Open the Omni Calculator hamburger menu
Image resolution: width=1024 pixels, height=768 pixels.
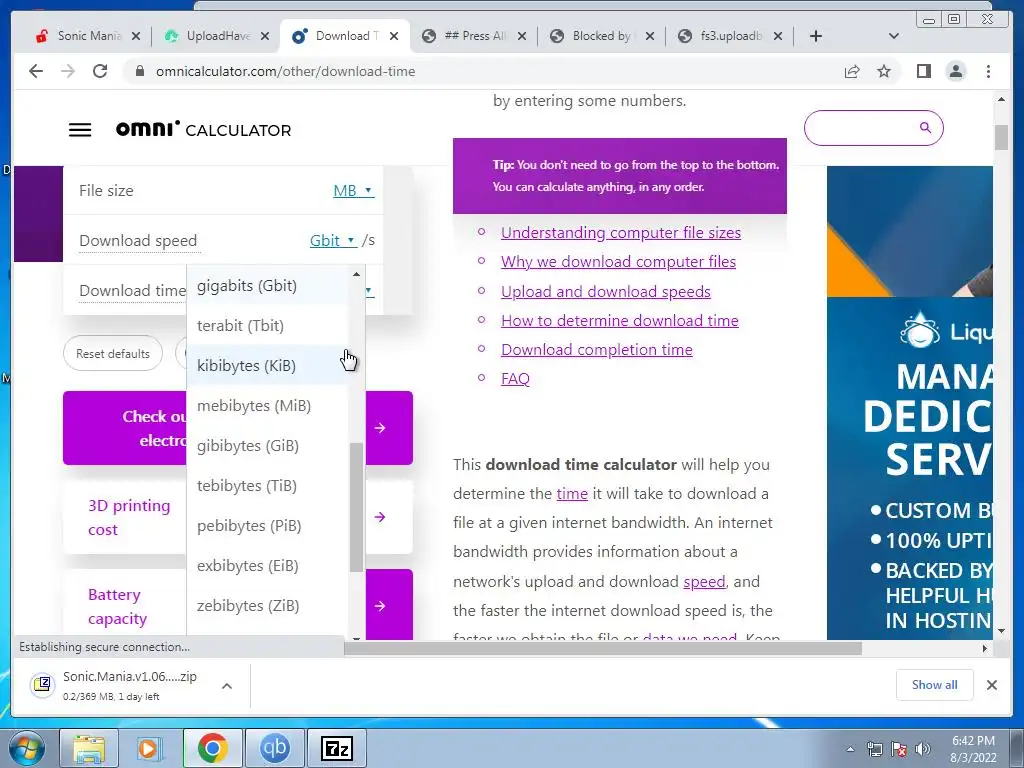tap(80, 129)
